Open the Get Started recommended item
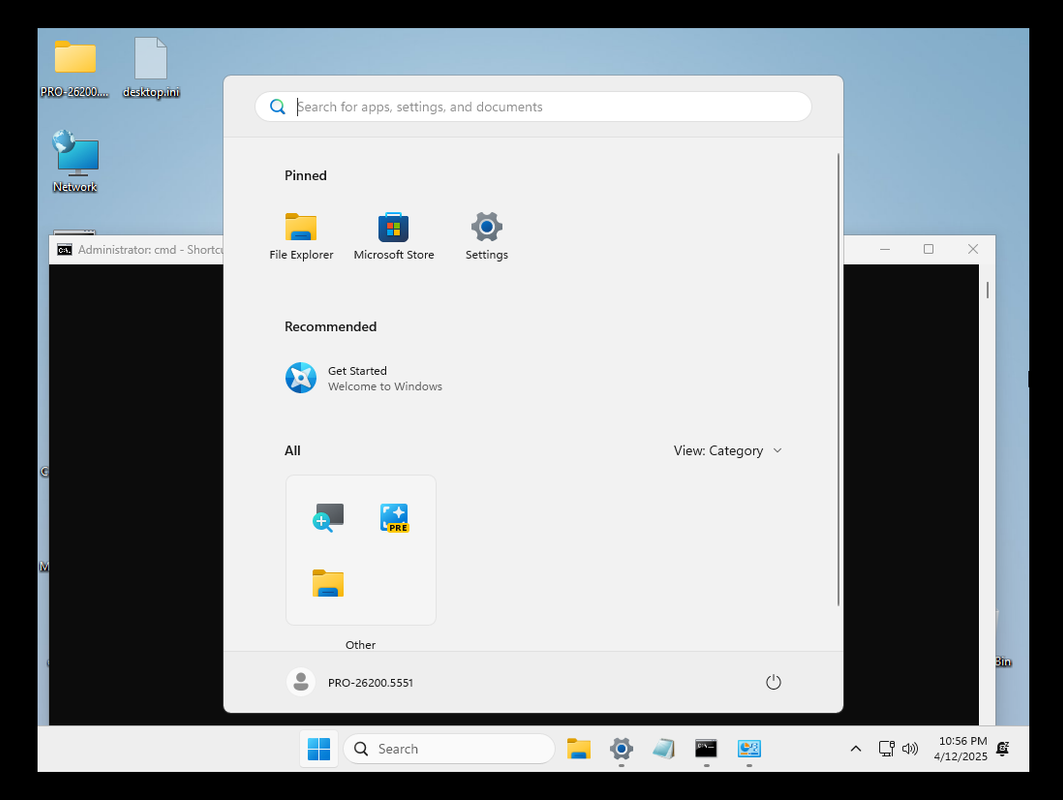Image resolution: width=1063 pixels, height=800 pixels. pos(363,378)
